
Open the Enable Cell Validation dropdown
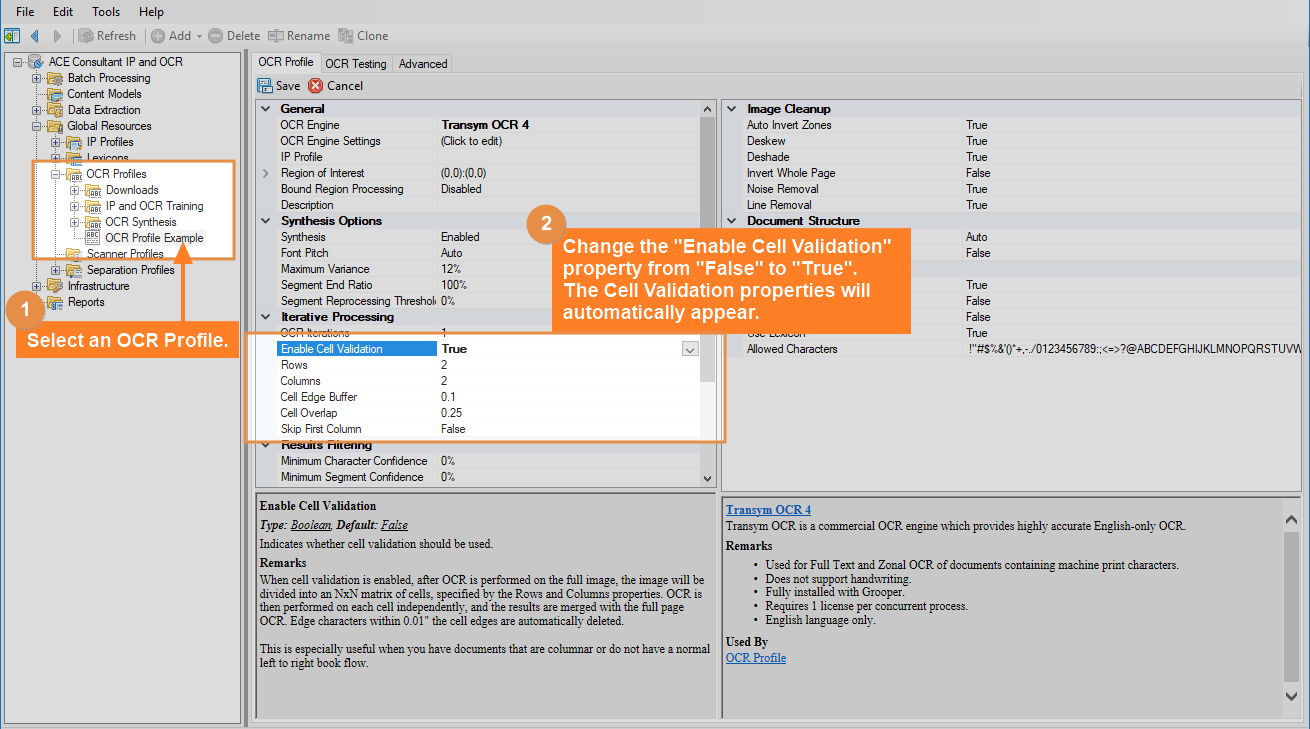(x=689, y=349)
